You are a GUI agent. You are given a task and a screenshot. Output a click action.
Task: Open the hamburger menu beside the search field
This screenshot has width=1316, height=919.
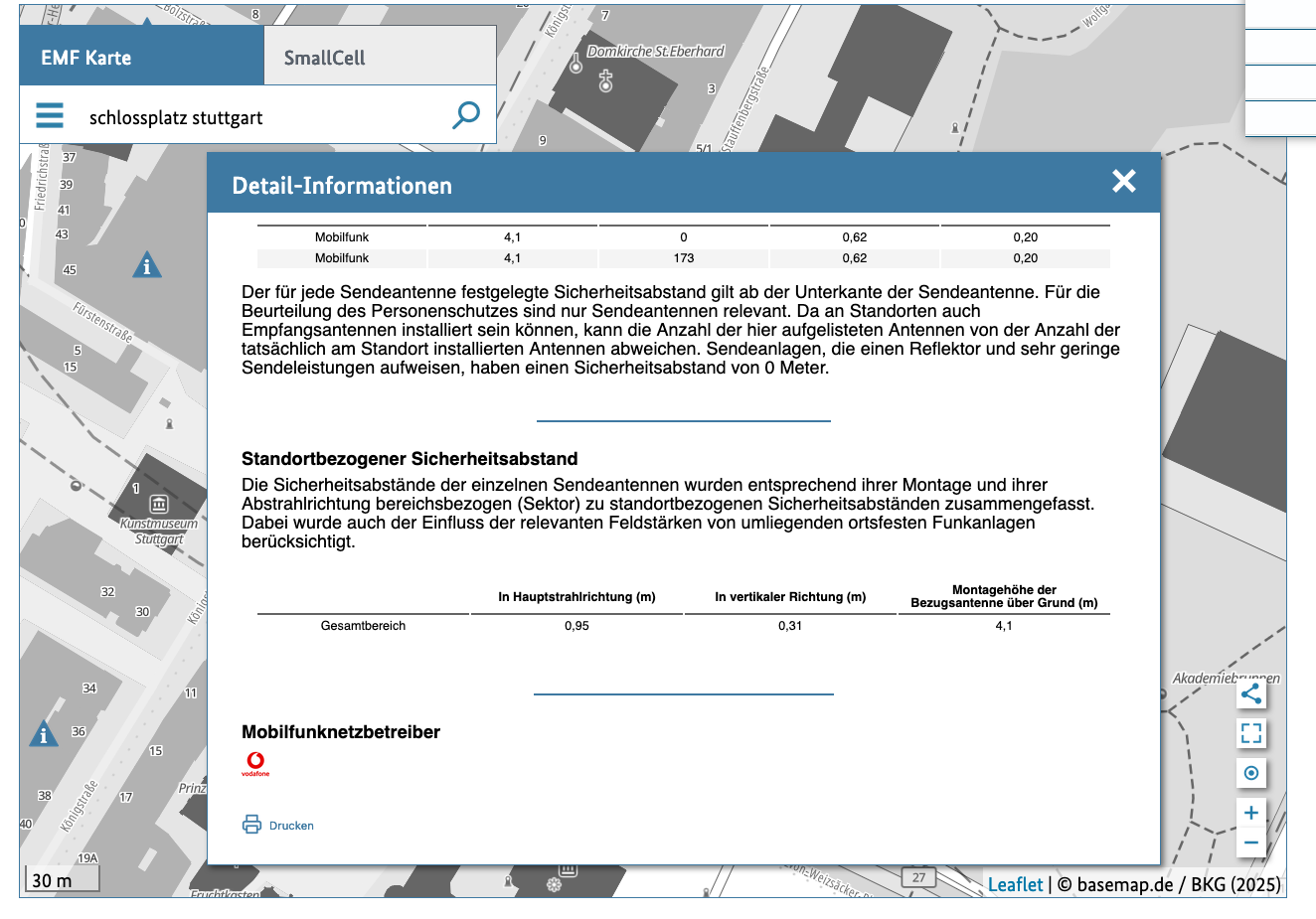click(x=50, y=115)
